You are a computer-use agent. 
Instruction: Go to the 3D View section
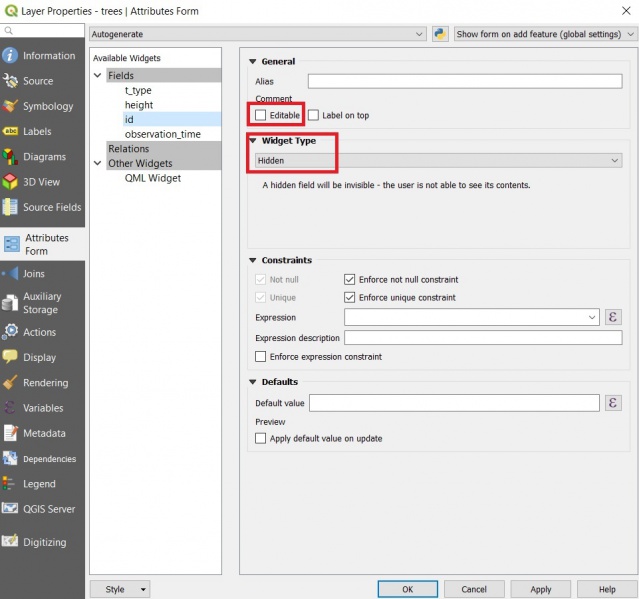point(40,182)
